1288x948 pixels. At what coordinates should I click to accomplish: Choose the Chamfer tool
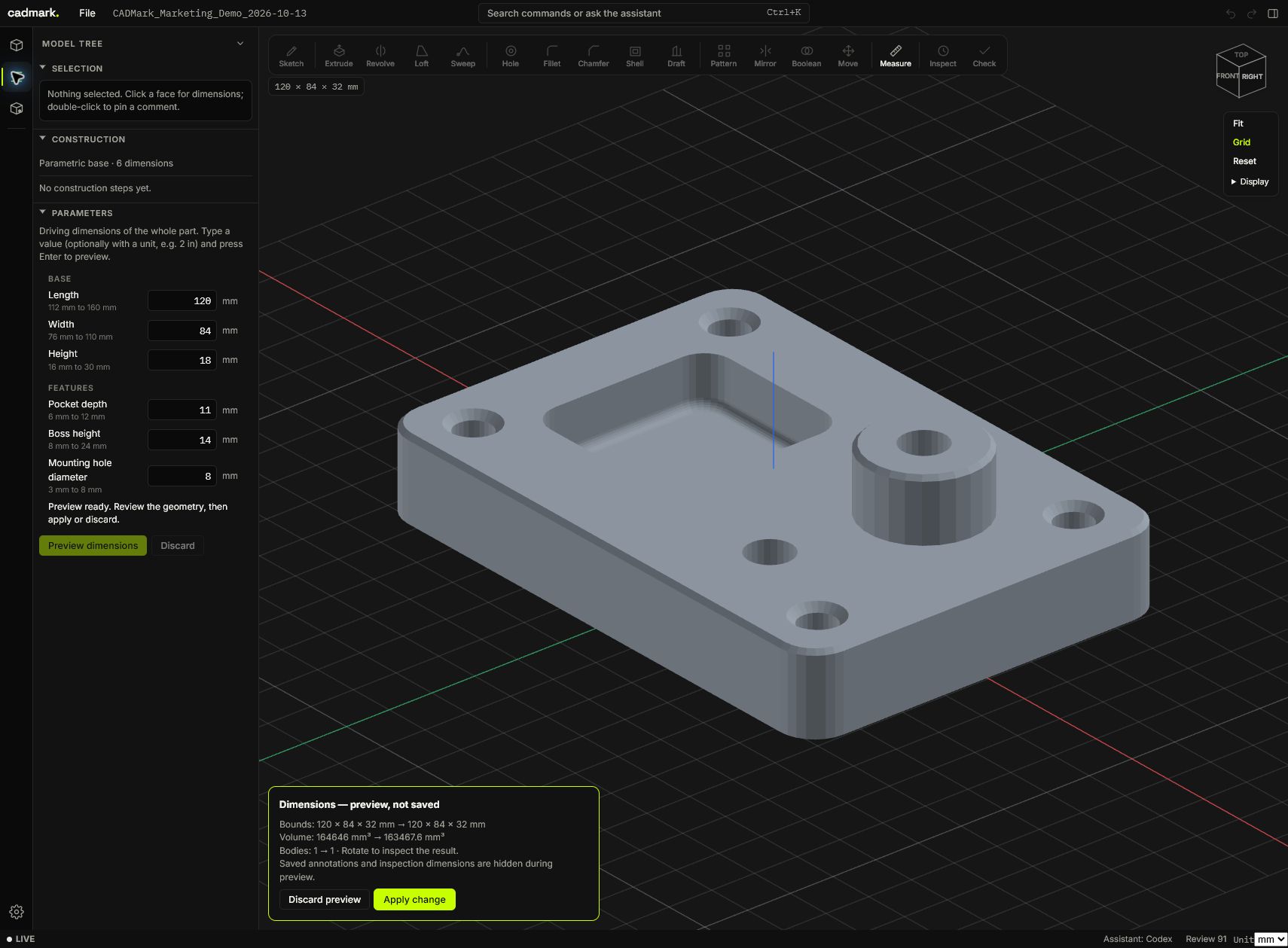point(594,56)
